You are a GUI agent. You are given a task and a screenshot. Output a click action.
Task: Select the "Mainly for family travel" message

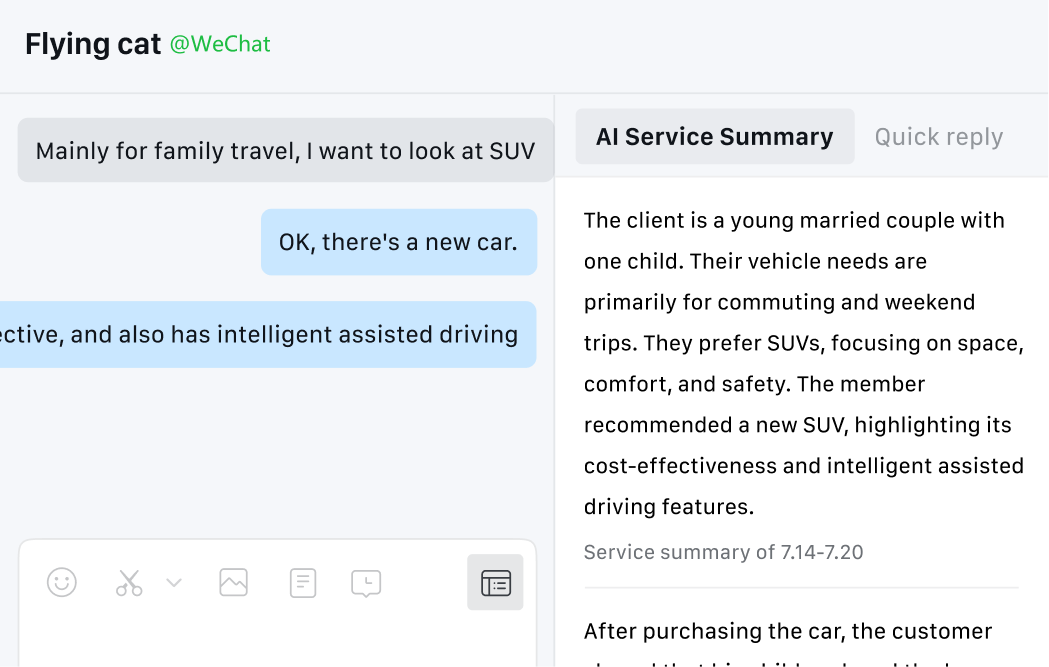coord(285,151)
